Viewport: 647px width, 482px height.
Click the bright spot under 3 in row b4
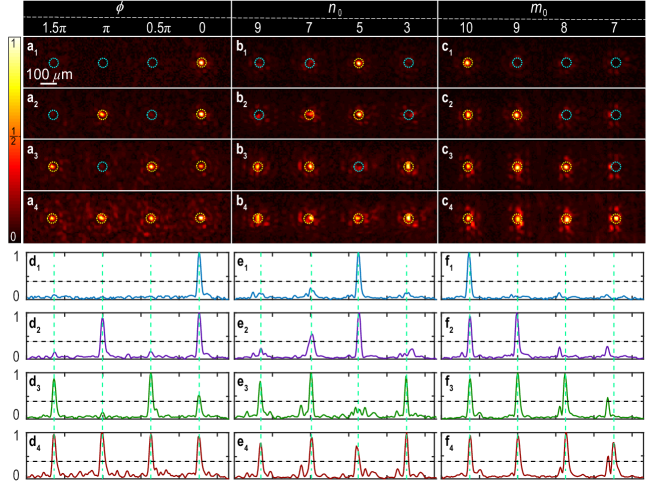[x=407, y=218]
